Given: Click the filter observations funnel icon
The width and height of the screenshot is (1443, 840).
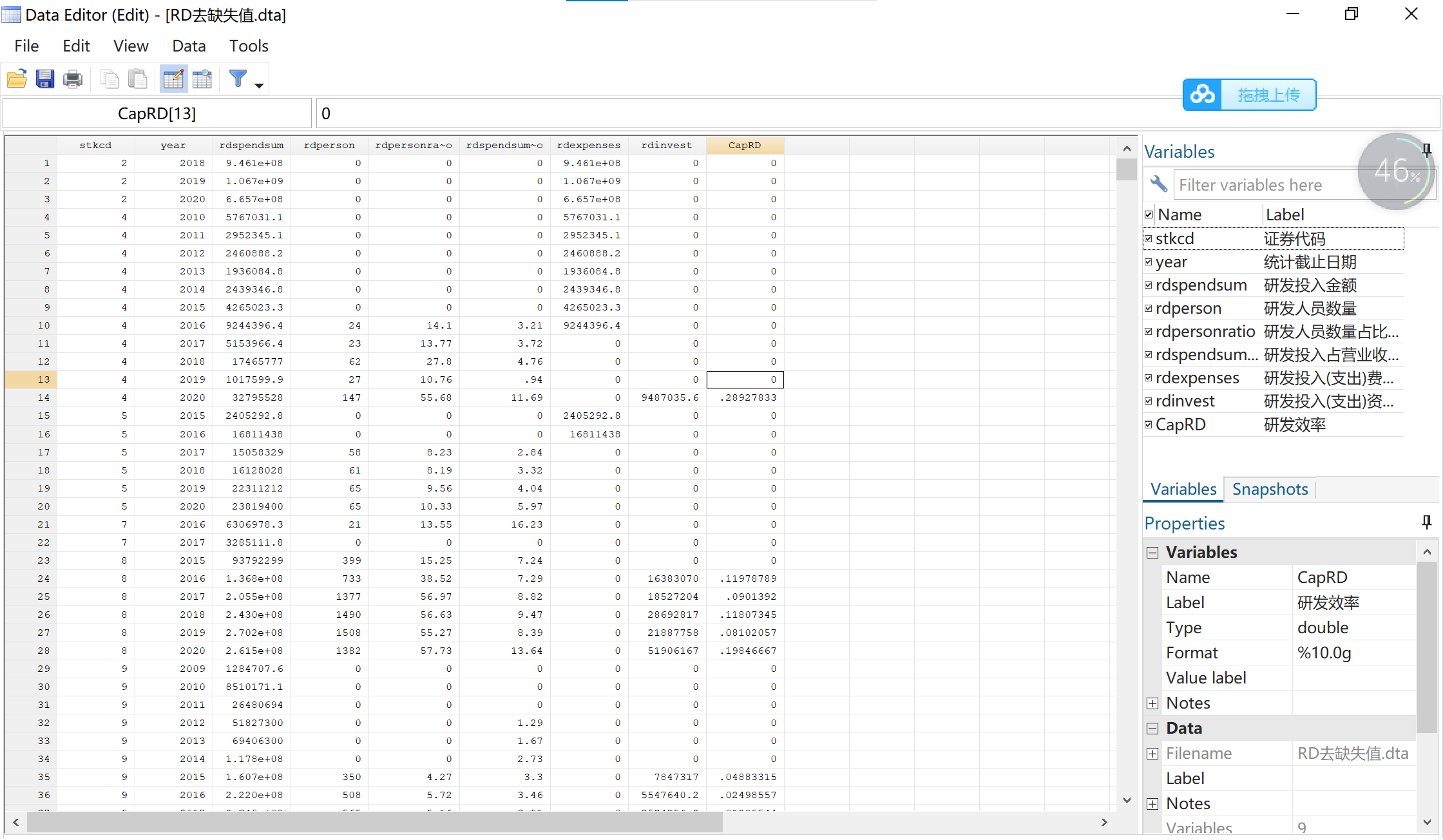Looking at the screenshot, I should click(x=238, y=79).
